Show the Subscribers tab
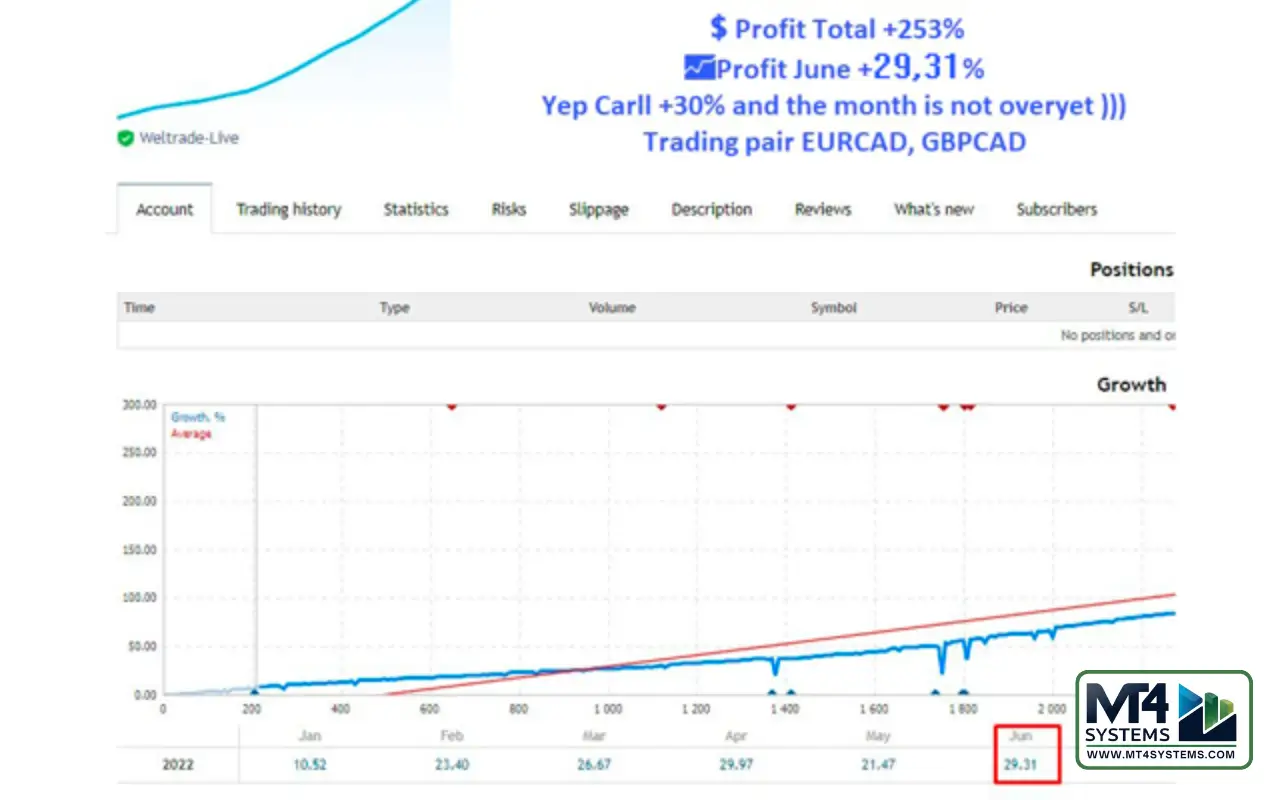 pos(1056,210)
